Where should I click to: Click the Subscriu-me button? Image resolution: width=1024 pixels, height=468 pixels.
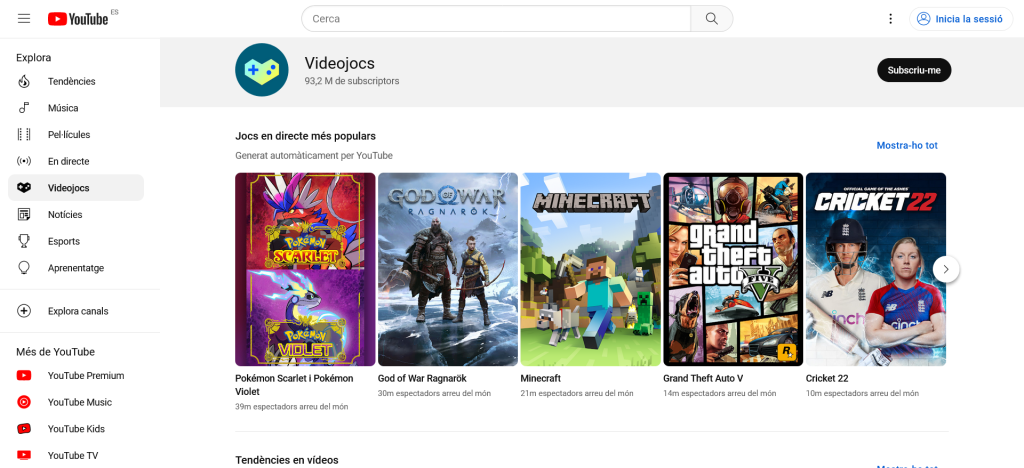(914, 70)
